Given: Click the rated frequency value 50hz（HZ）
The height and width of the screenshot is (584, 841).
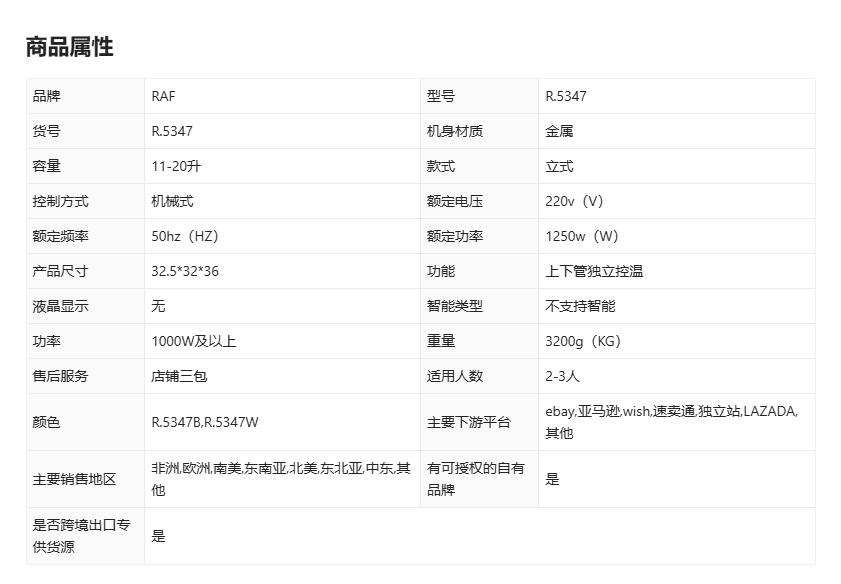Looking at the screenshot, I should point(184,236).
